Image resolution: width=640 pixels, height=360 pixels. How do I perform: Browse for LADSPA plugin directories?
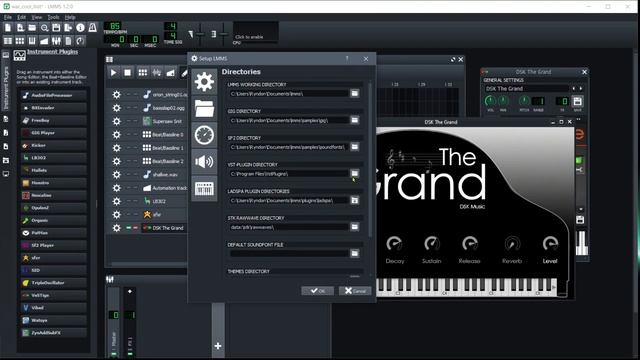click(355, 200)
